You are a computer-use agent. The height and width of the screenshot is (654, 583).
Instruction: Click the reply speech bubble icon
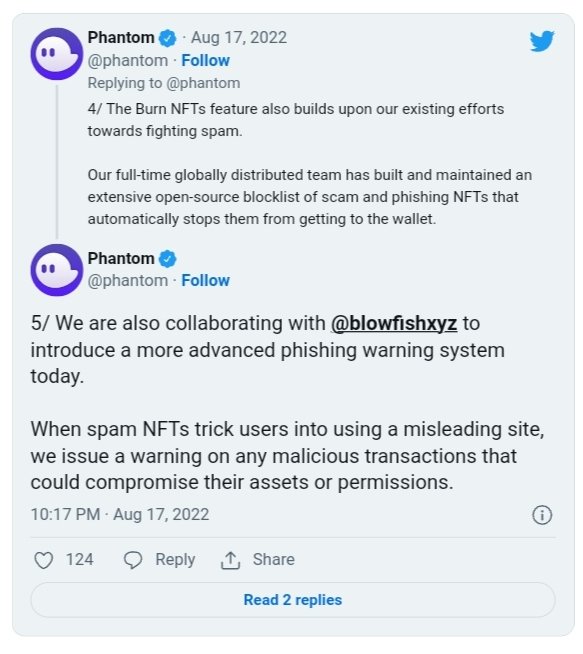point(133,560)
